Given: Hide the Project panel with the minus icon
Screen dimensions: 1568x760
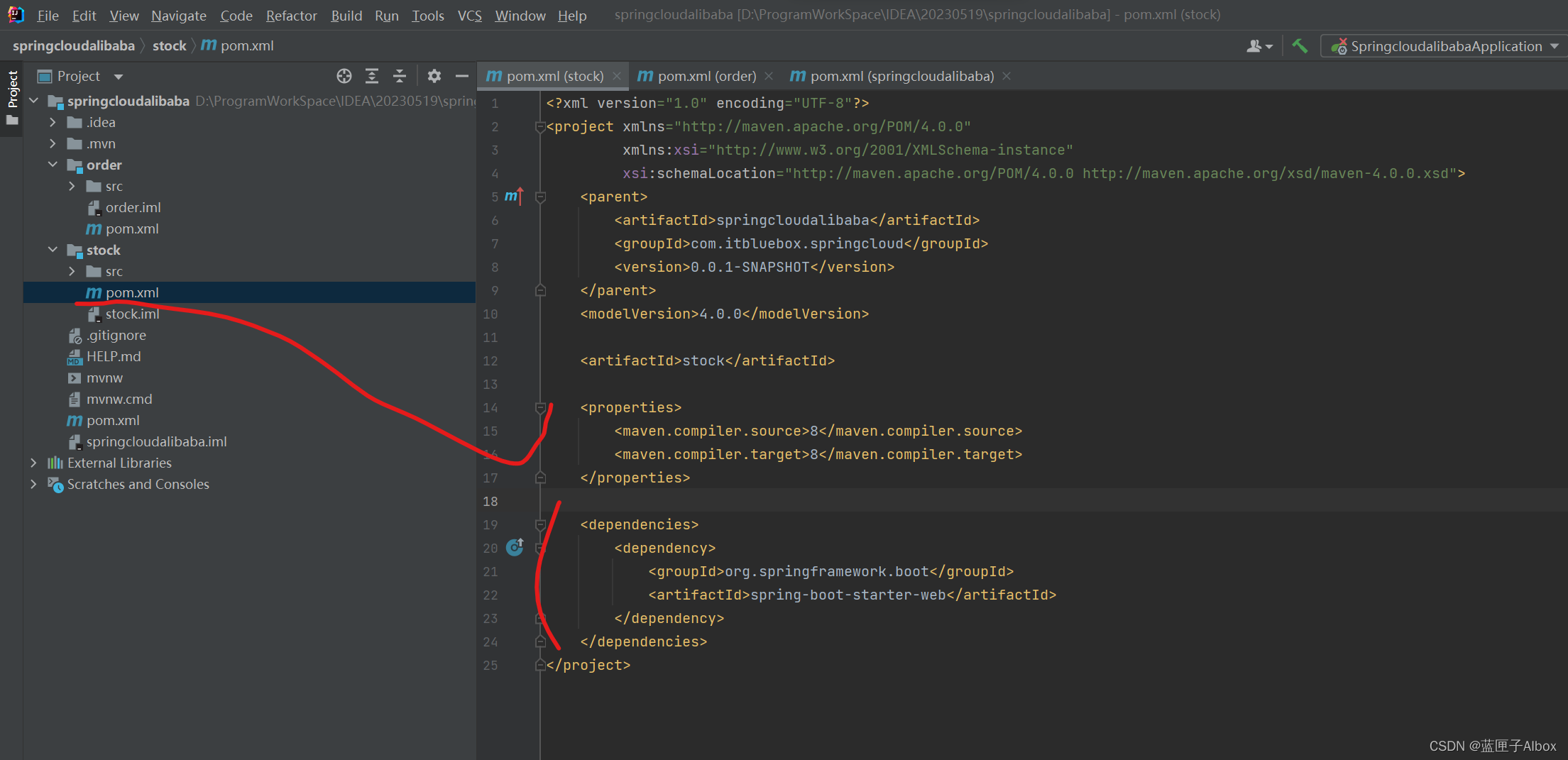Looking at the screenshot, I should pos(462,76).
